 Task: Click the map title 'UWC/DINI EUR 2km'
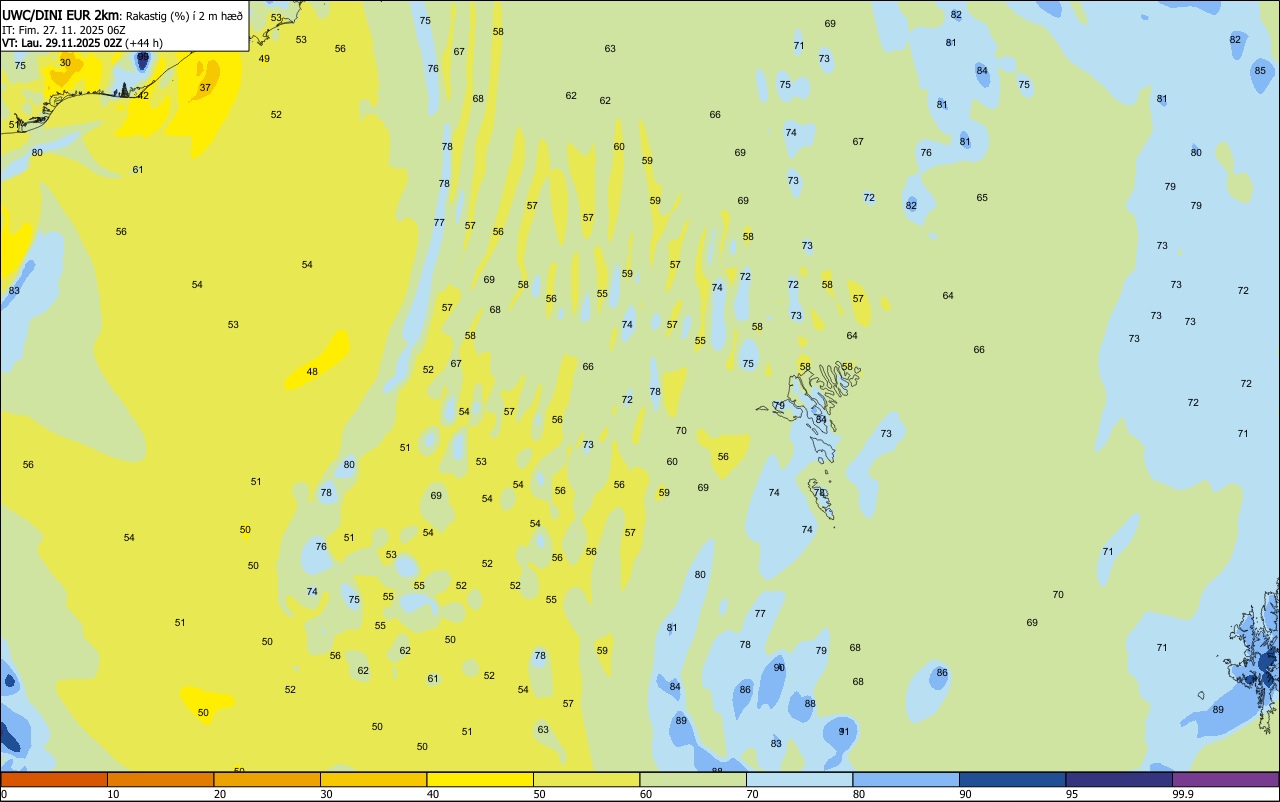61,15
